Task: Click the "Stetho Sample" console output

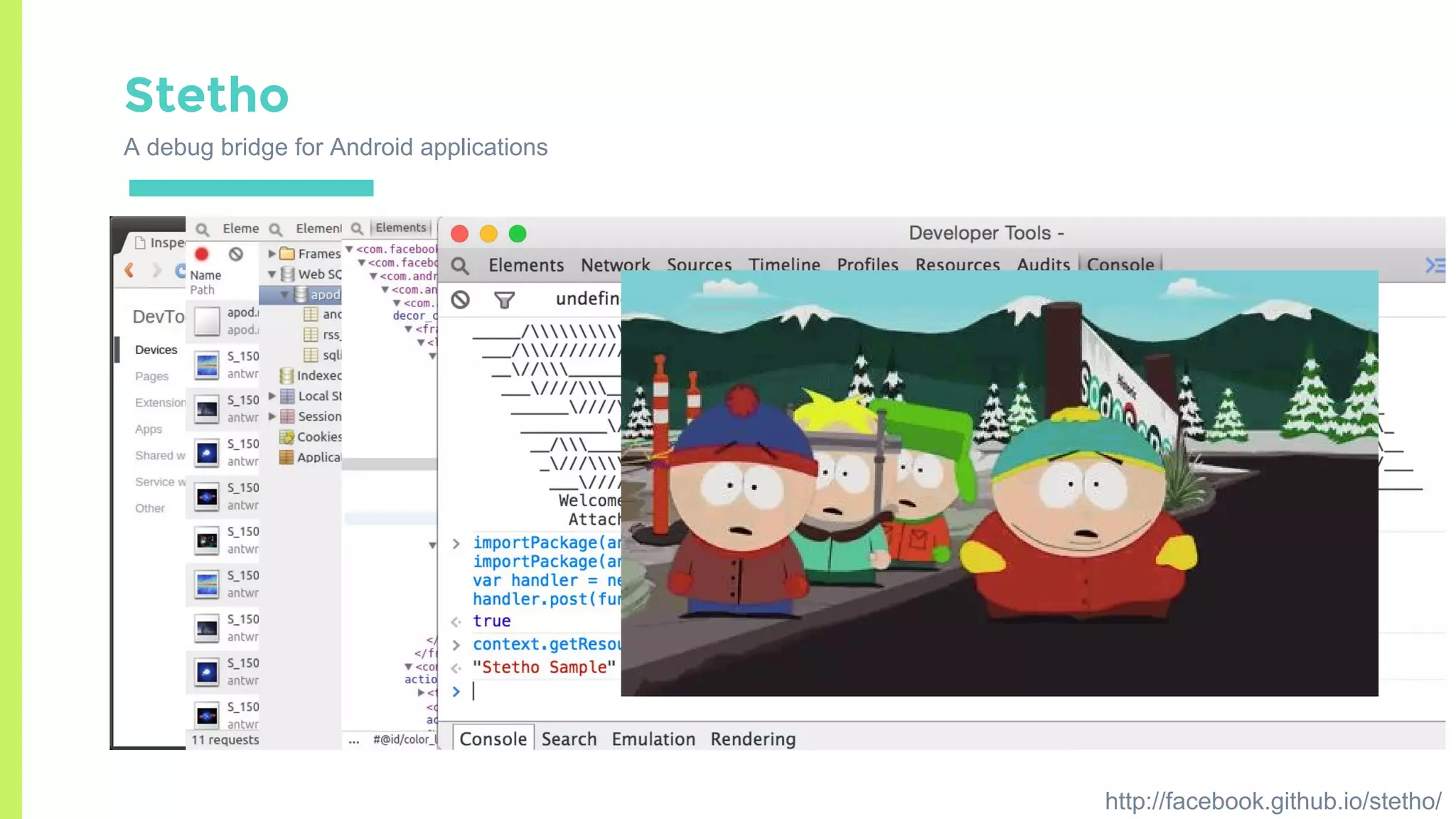Action: pyautogui.click(x=544, y=668)
